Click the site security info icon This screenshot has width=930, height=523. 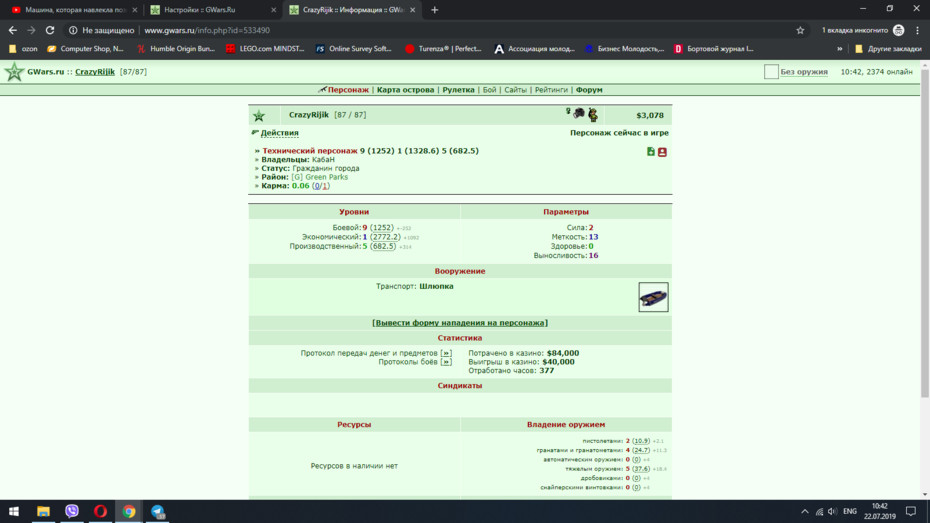point(73,30)
